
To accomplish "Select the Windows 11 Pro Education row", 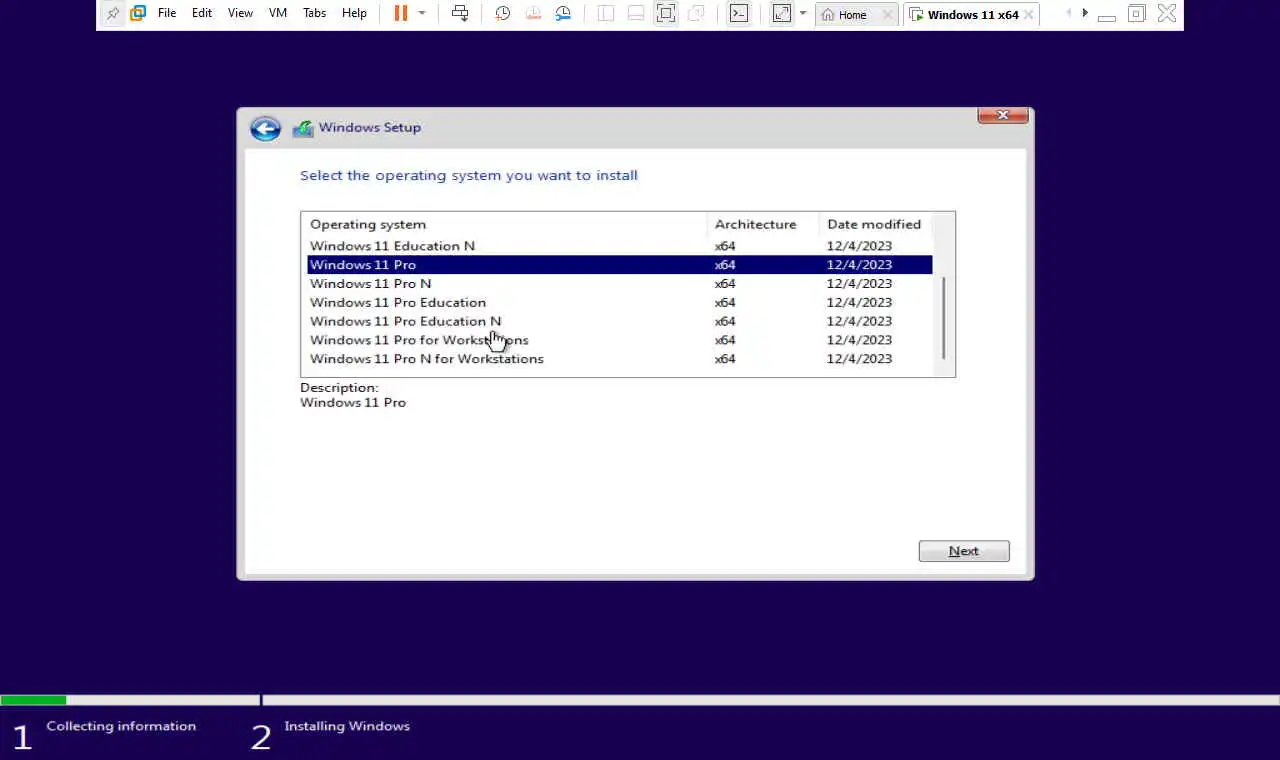I will (x=620, y=303).
